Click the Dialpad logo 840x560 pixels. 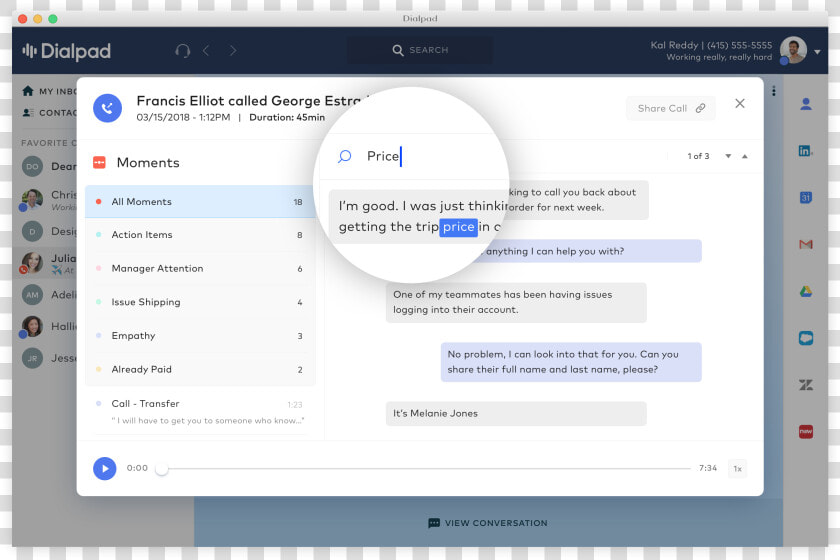click(66, 51)
